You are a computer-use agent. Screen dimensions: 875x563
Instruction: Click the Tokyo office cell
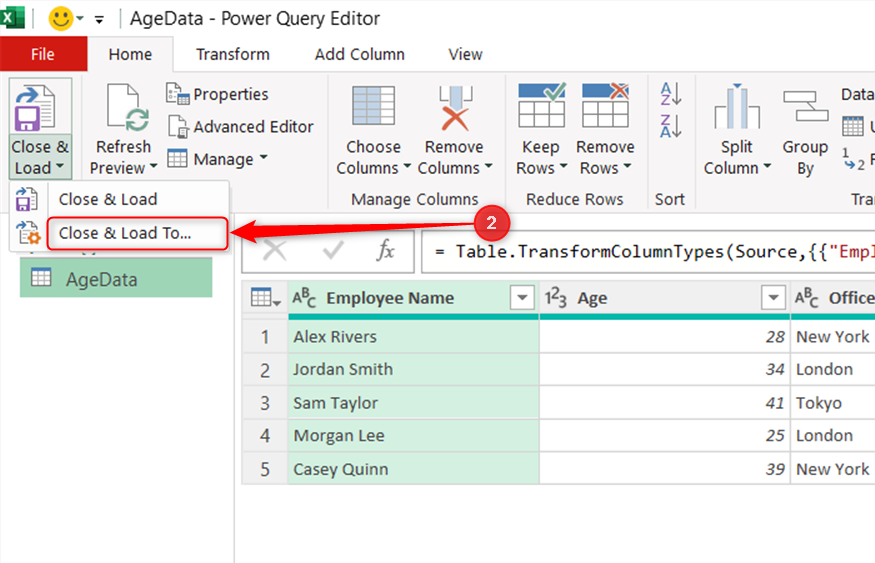(x=833, y=403)
